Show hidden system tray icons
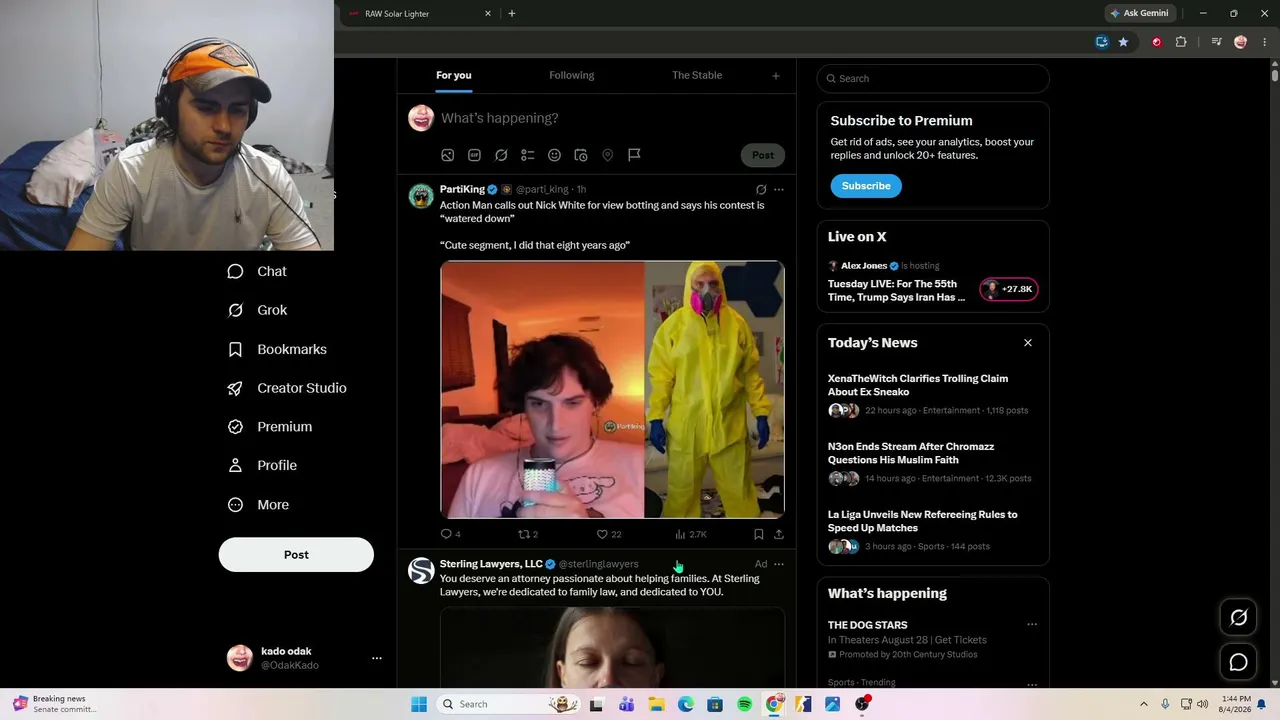 tap(1143, 704)
